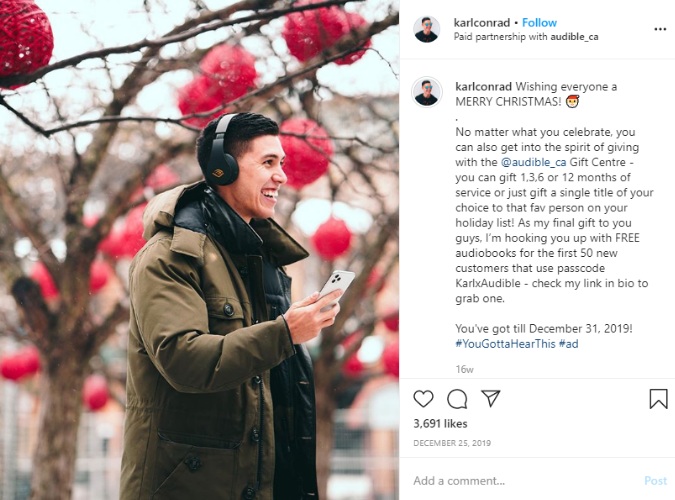Open the three-dot more options menu
Image resolution: width=675 pixels, height=500 pixels.
(x=660, y=29)
